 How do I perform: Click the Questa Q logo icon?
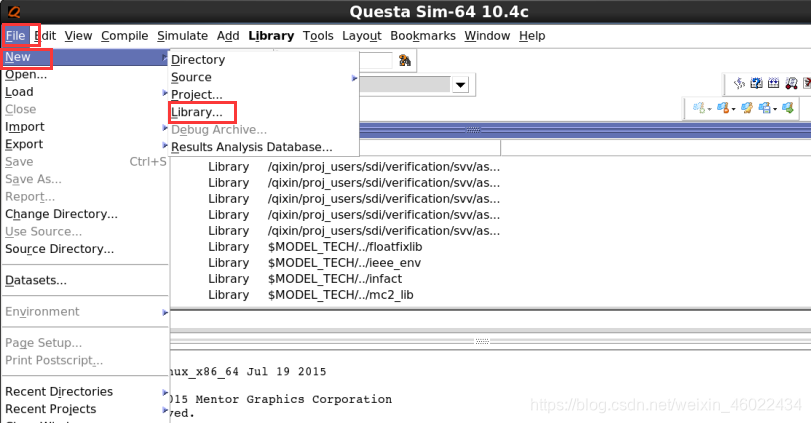coord(14,11)
